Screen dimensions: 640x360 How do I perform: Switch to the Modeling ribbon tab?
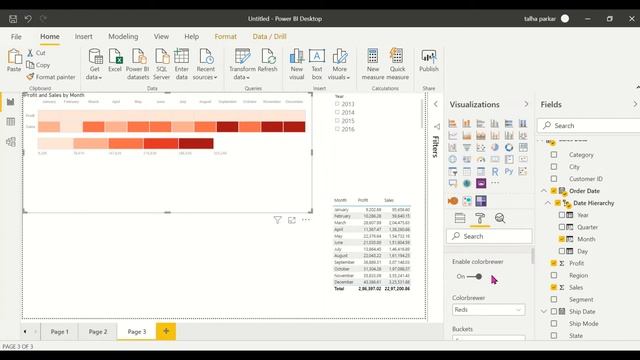tap(123, 37)
